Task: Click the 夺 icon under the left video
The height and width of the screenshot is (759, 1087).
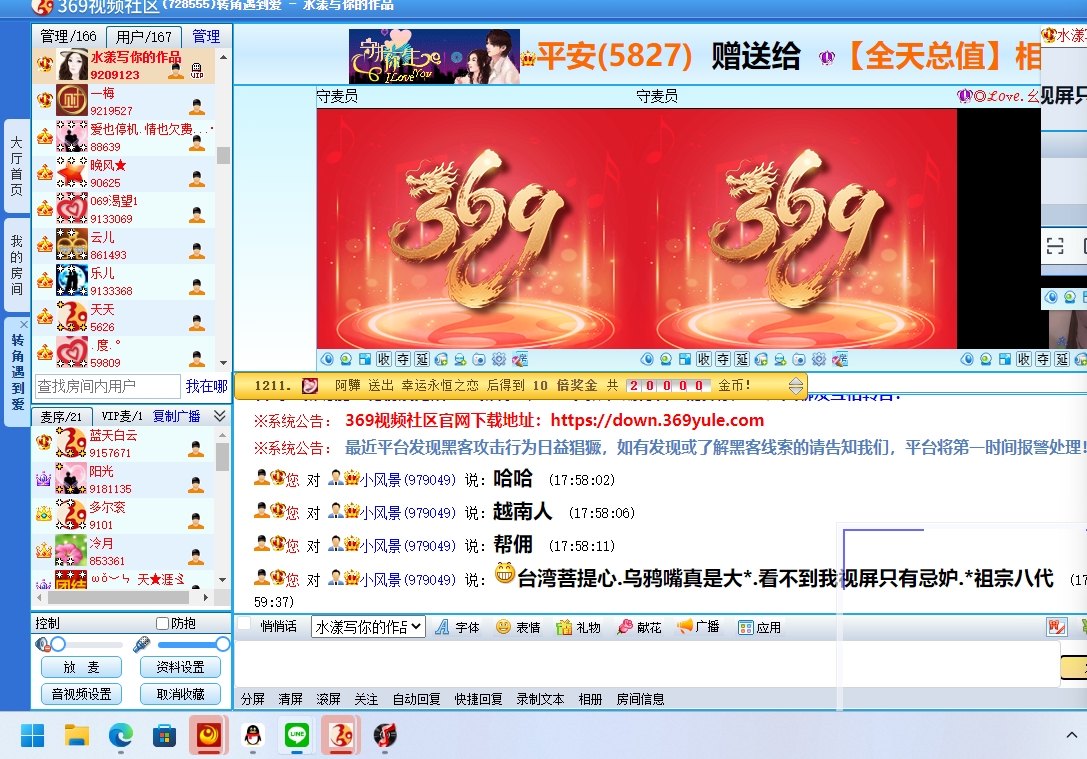Action: click(403, 359)
